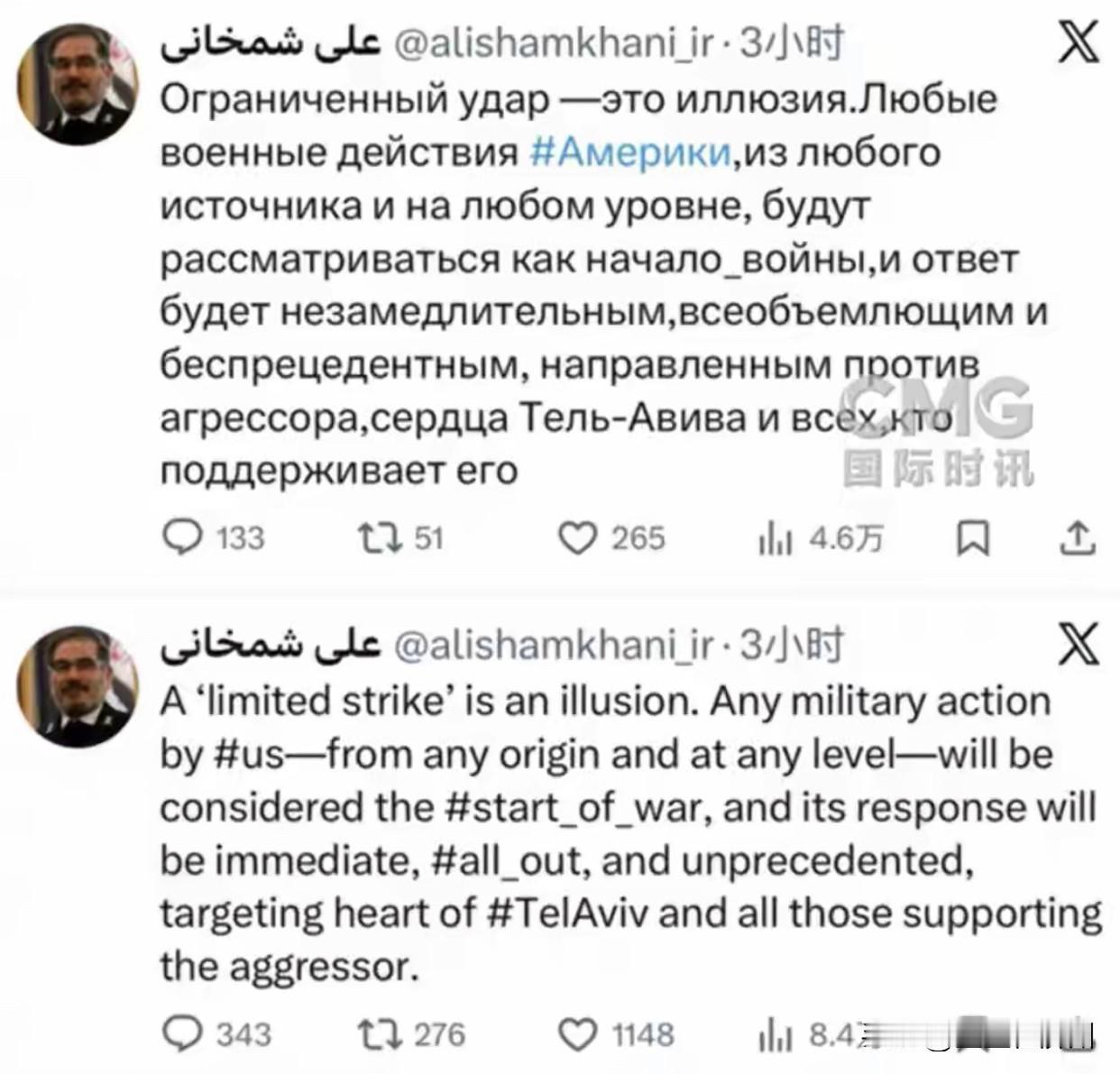The height and width of the screenshot is (1074, 1120).
Task: Like the tweet with 265 likes
Action: coord(578,538)
